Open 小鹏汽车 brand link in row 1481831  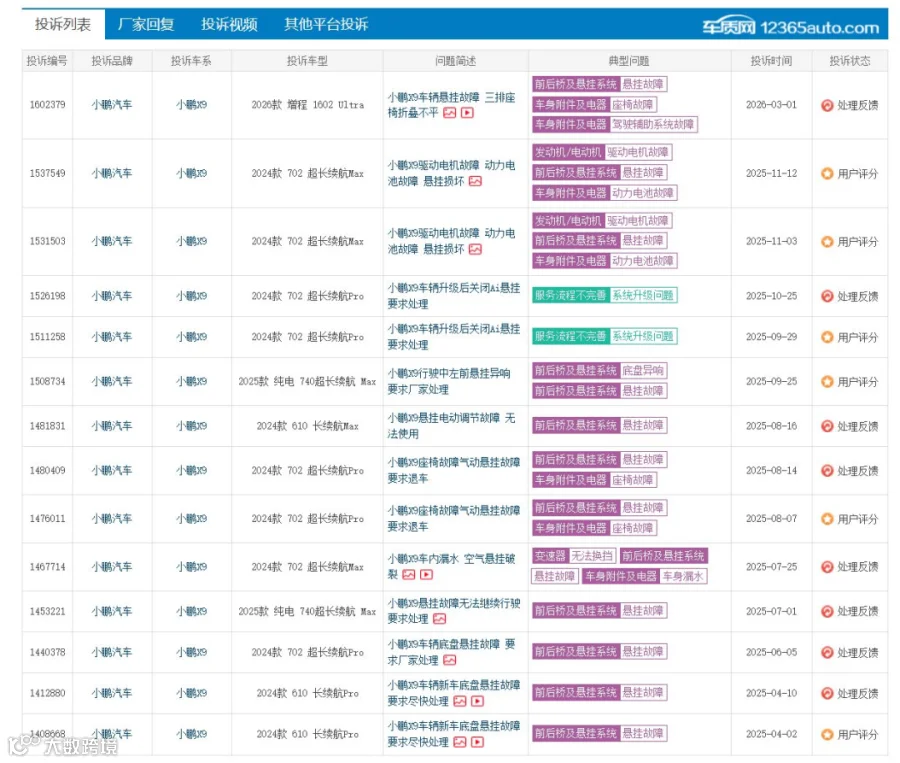112,426
